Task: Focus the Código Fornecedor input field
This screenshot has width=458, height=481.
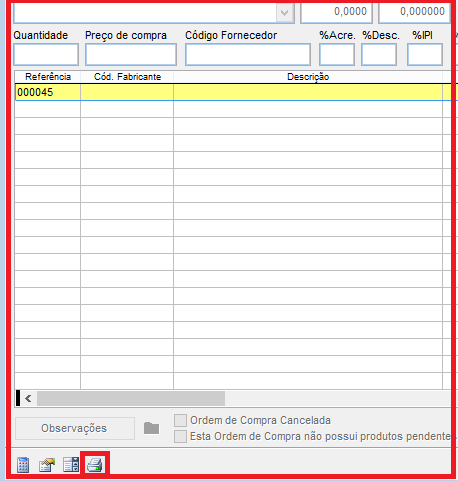Action: pyautogui.click(x=248, y=54)
